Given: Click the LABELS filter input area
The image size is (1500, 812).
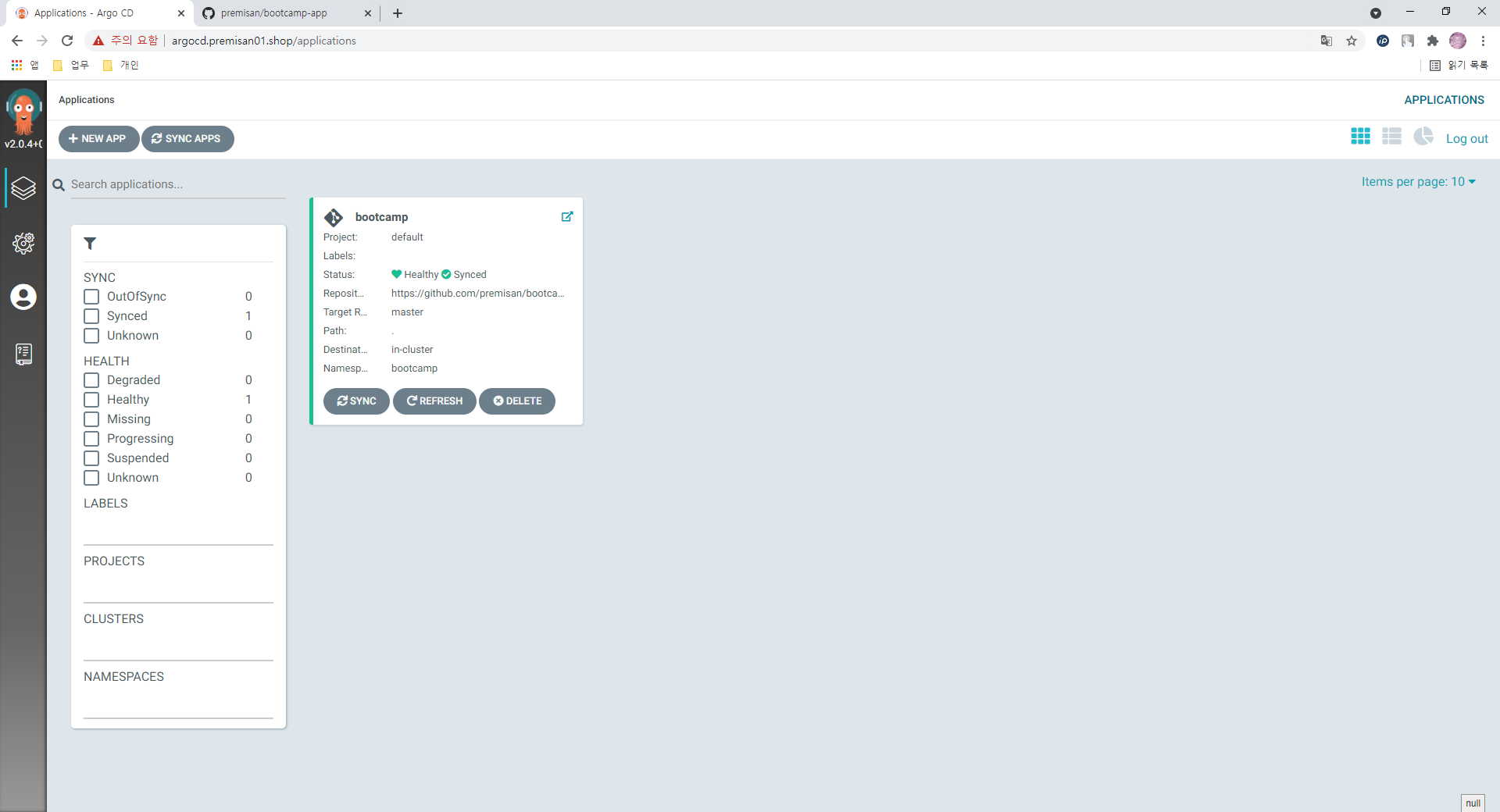Looking at the screenshot, I should [178, 530].
